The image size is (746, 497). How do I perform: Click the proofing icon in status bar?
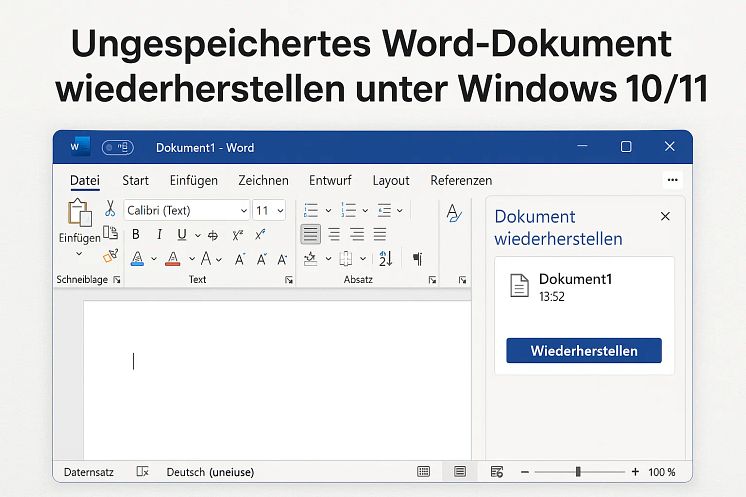pos(142,472)
